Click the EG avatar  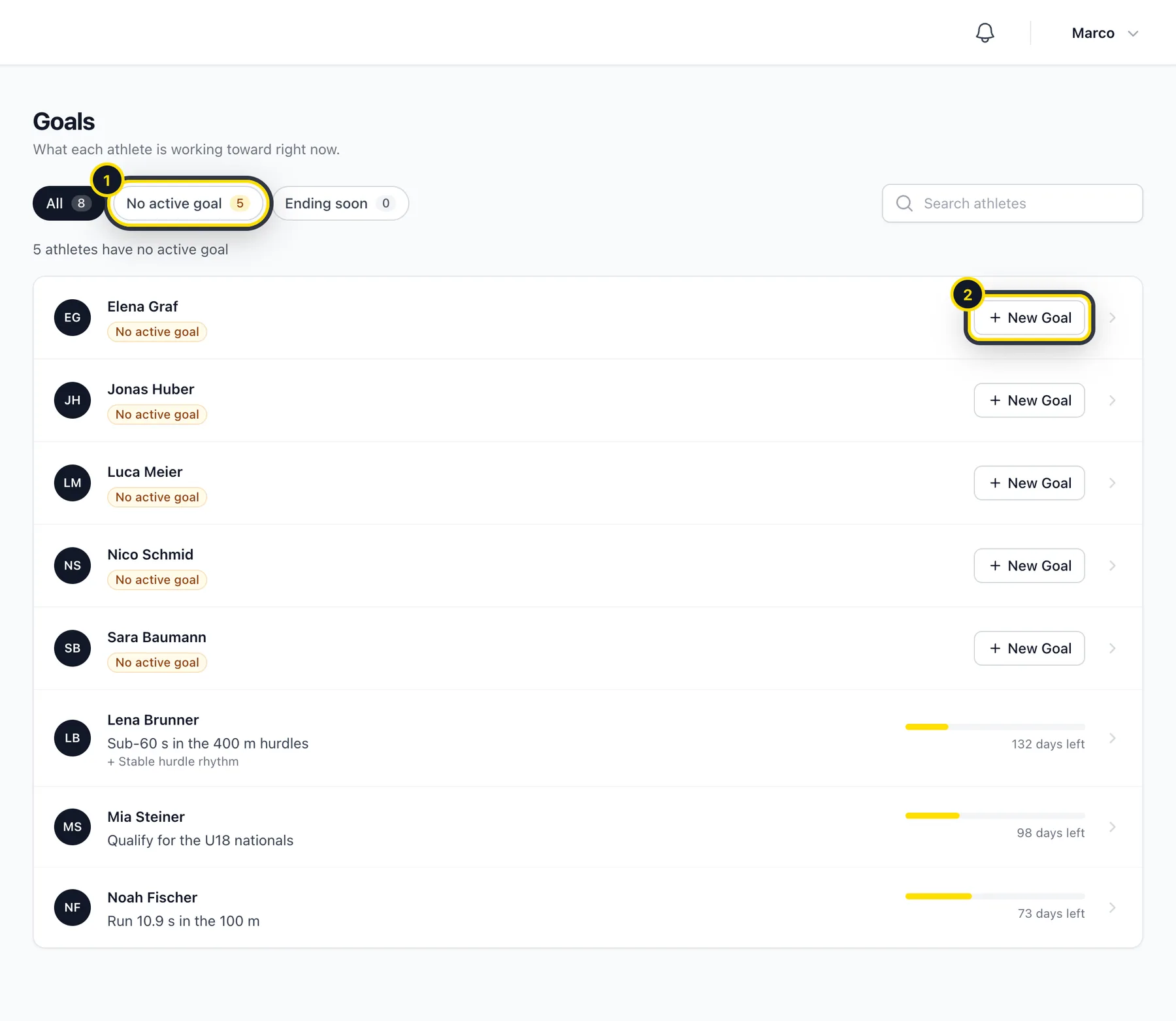73,317
